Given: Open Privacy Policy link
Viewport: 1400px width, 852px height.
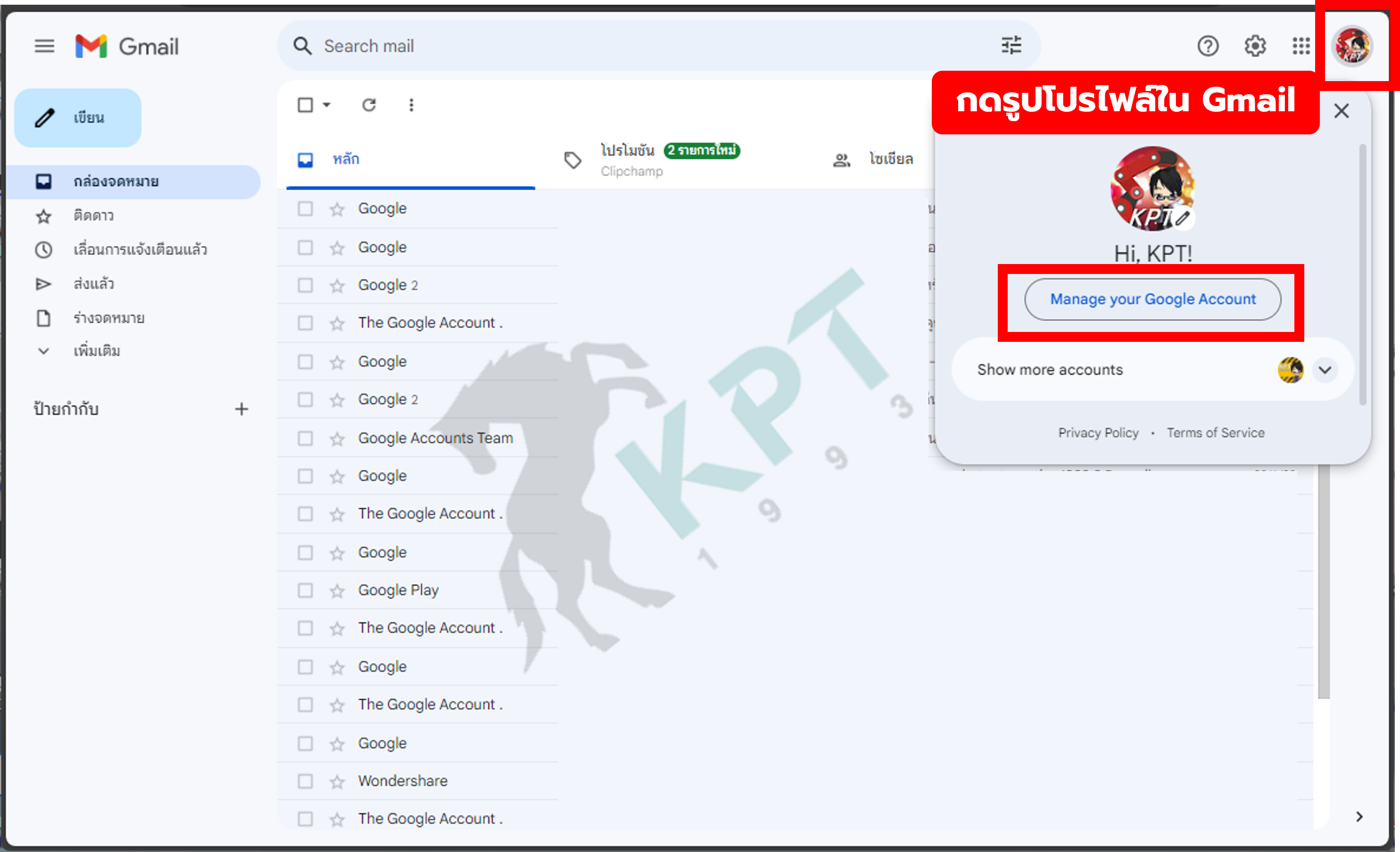Looking at the screenshot, I should 1098,433.
